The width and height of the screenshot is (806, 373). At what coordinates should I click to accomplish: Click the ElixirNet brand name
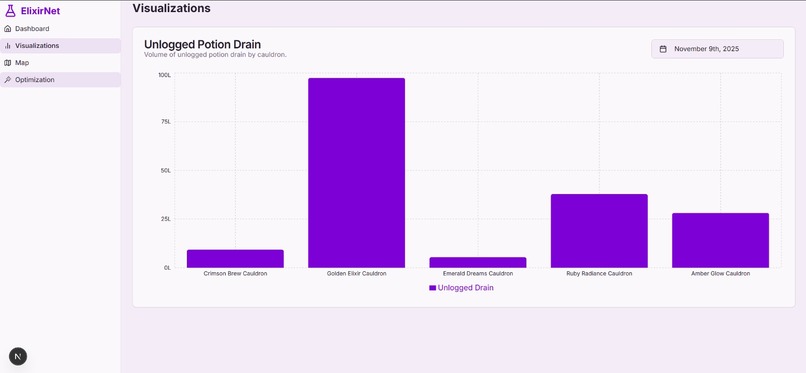[x=40, y=11]
